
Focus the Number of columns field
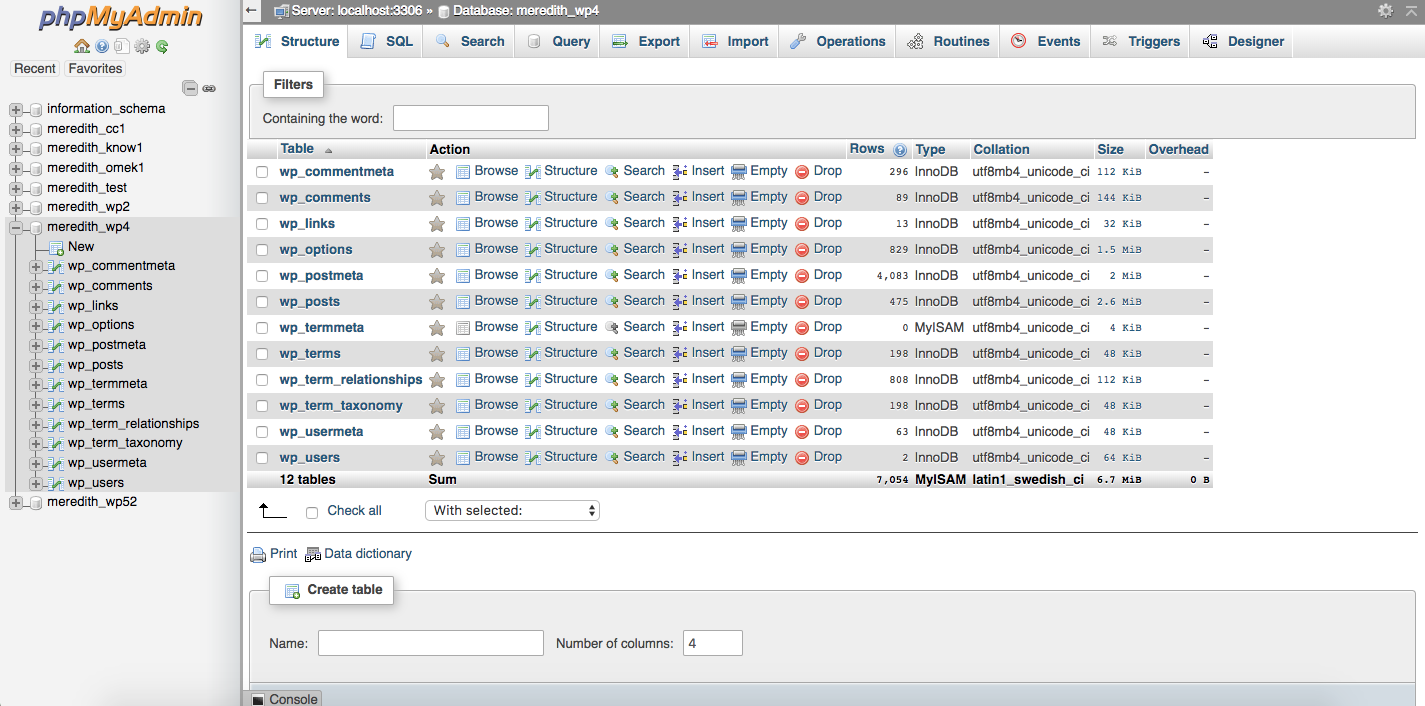tap(713, 643)
